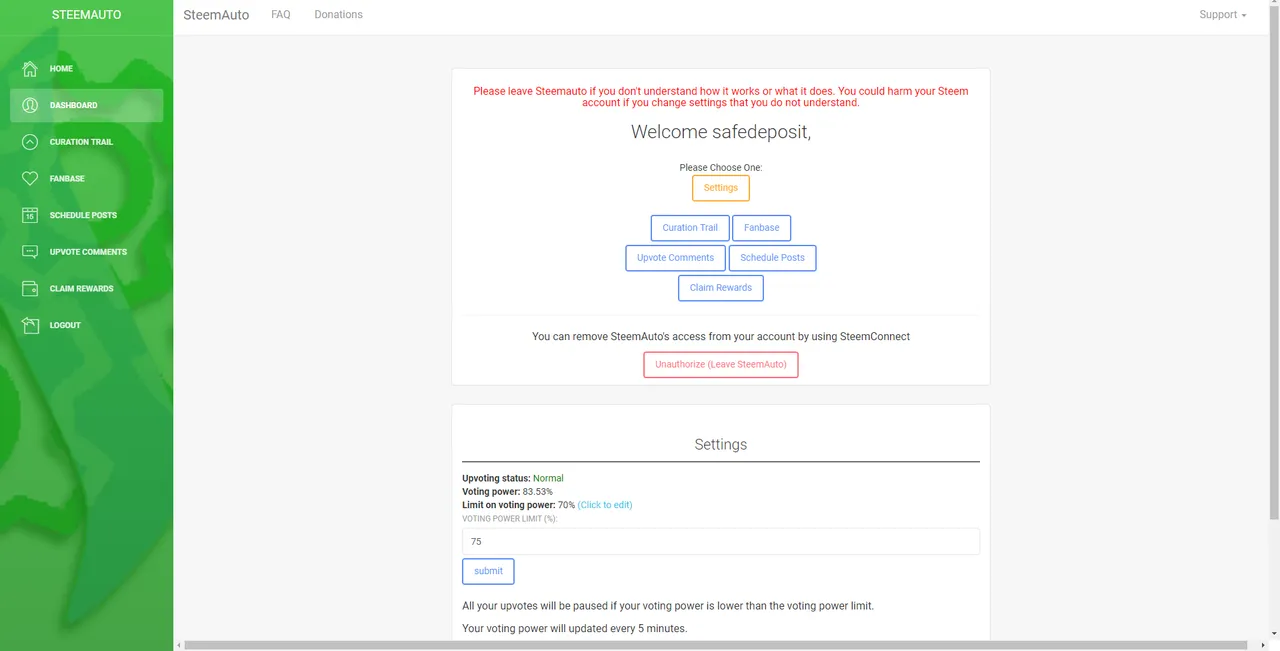Open CLAIM REWARDS sidebar entry

87,288
